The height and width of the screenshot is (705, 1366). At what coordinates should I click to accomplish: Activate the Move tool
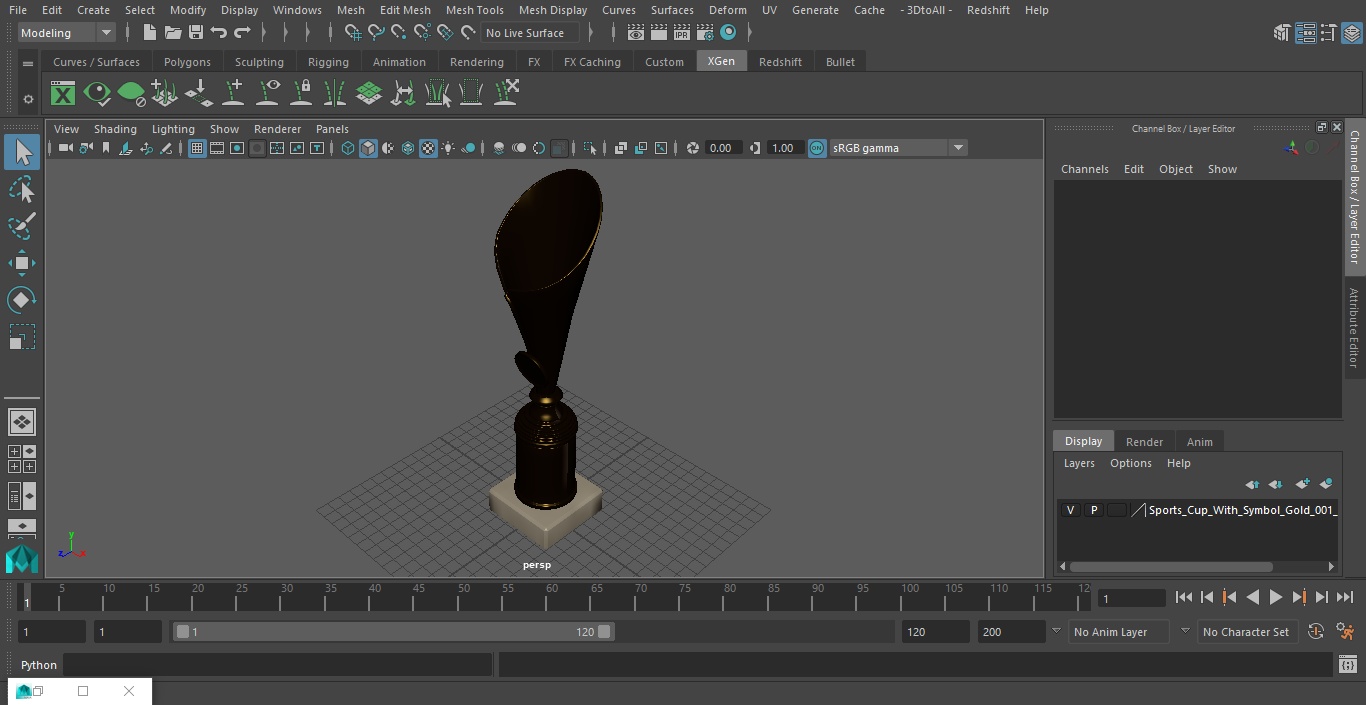coord(22,263)
